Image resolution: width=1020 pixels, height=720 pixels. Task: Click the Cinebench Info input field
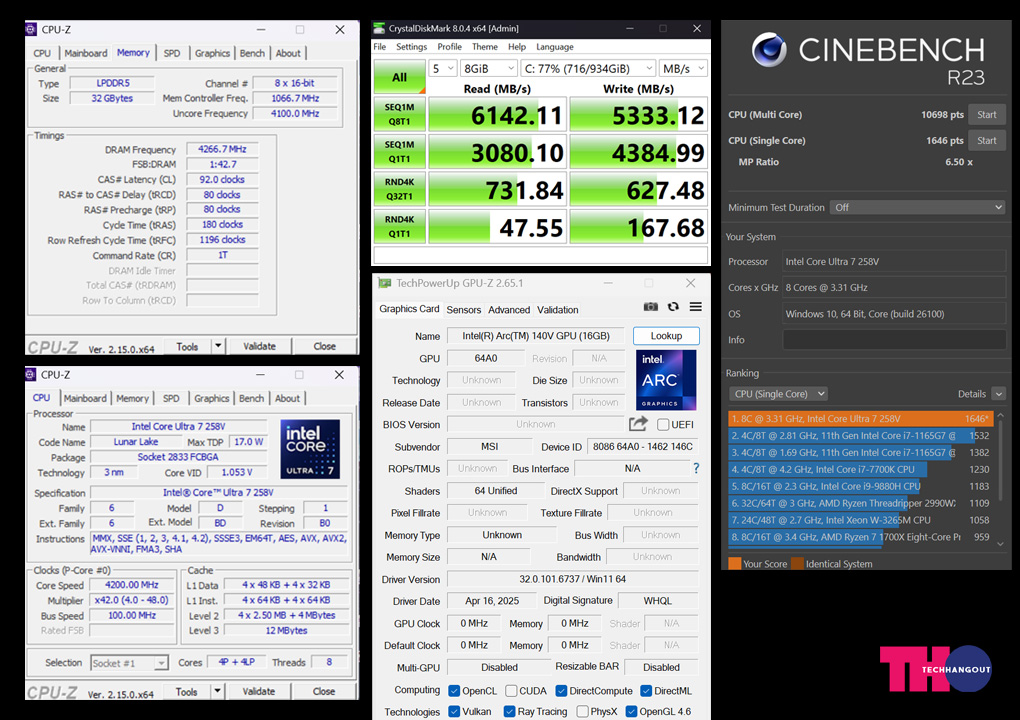(894, 340)
